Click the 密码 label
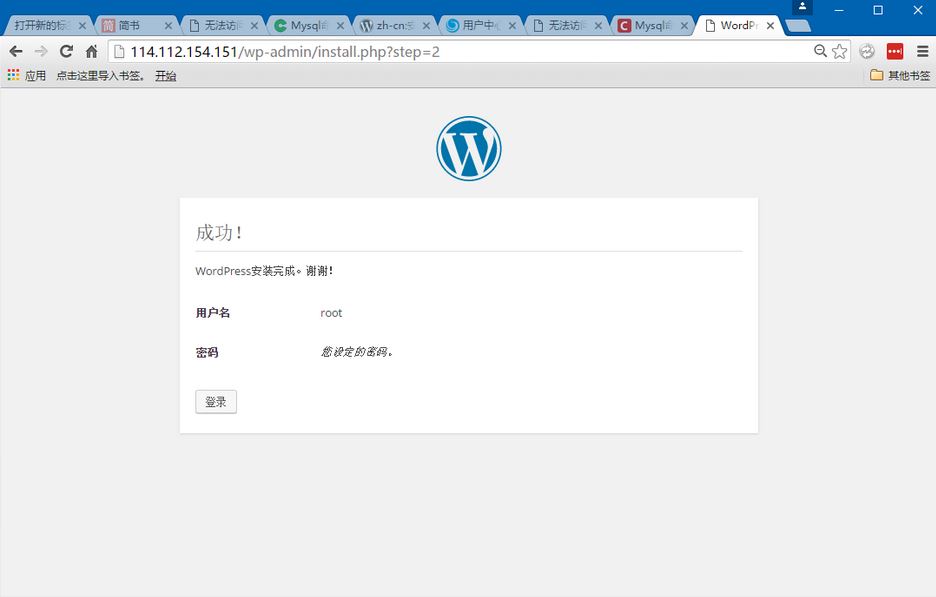 207,352
